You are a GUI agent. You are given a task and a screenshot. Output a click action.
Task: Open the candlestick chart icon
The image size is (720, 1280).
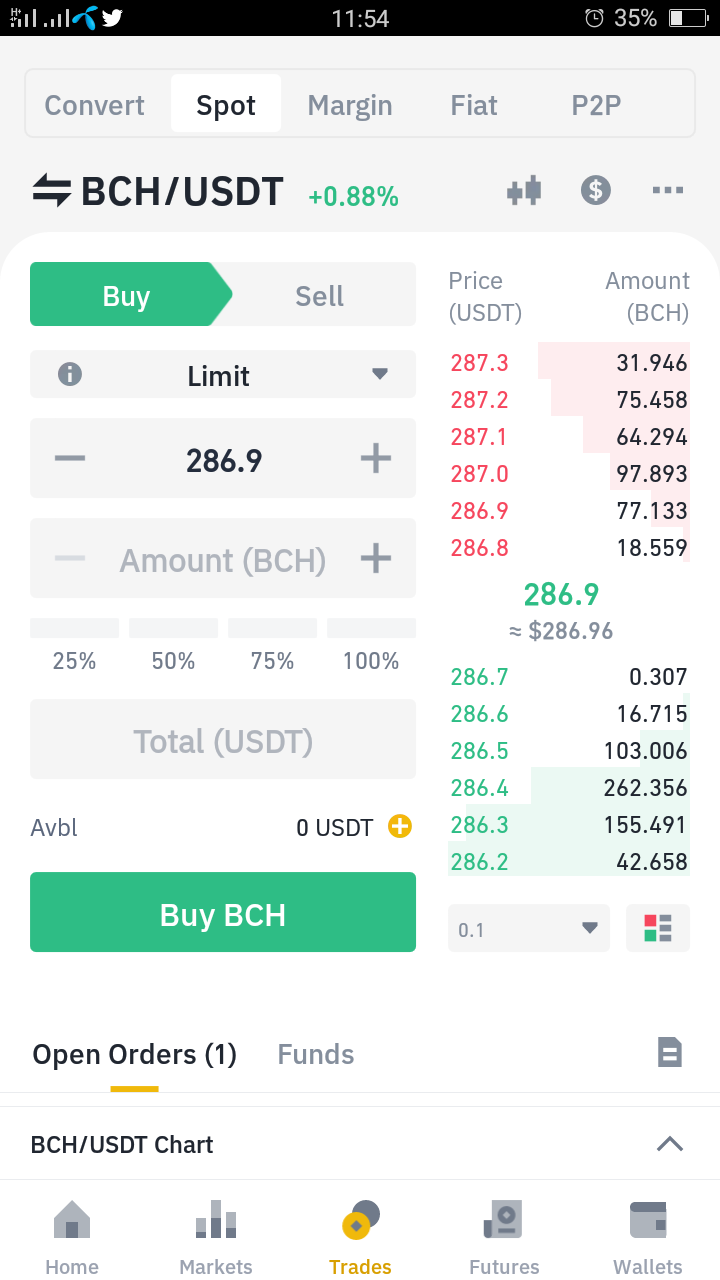pyautogui.click(x=524, y=190)
